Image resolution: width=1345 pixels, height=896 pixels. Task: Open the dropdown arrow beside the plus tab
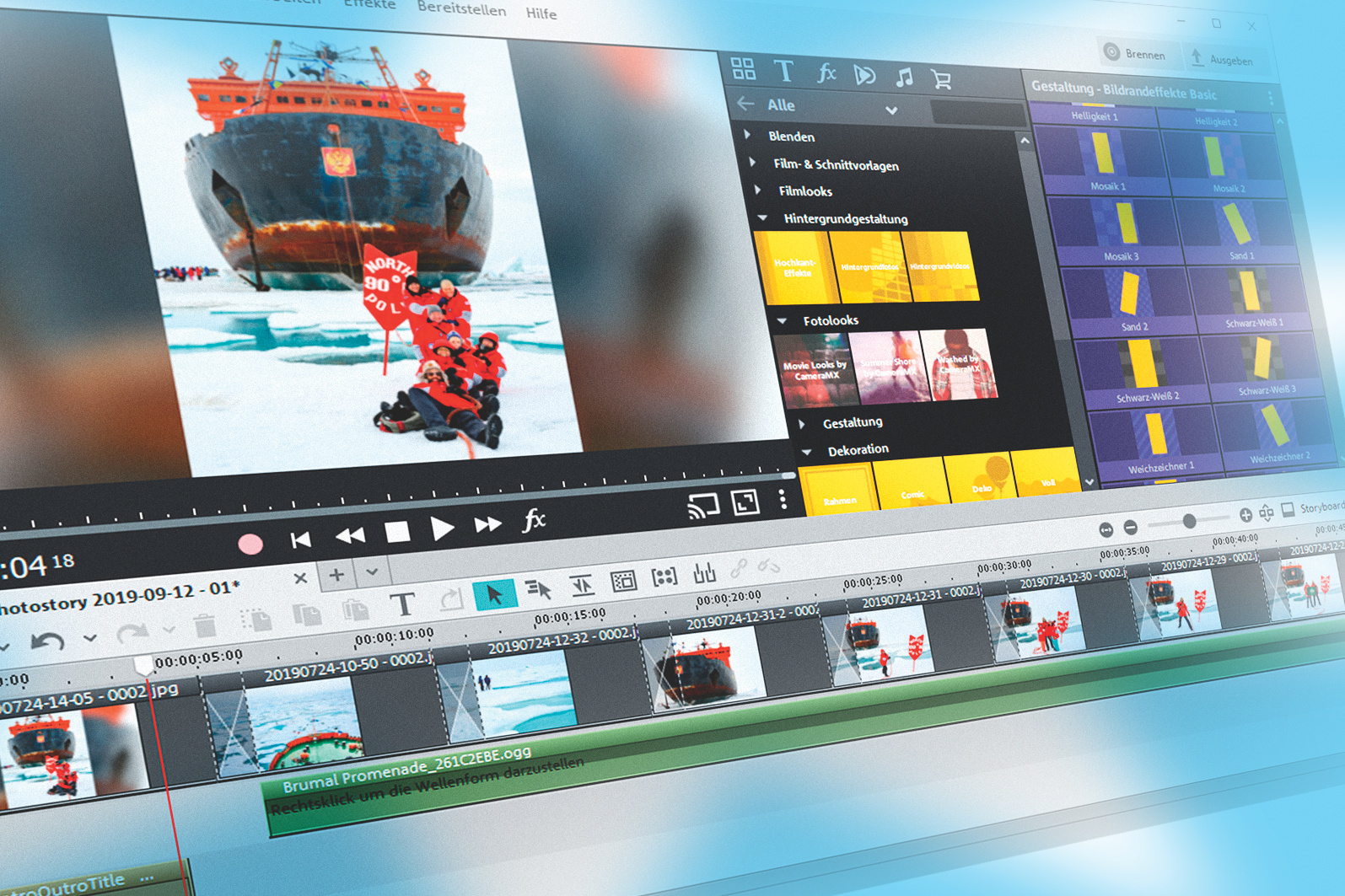pos(372,572)
